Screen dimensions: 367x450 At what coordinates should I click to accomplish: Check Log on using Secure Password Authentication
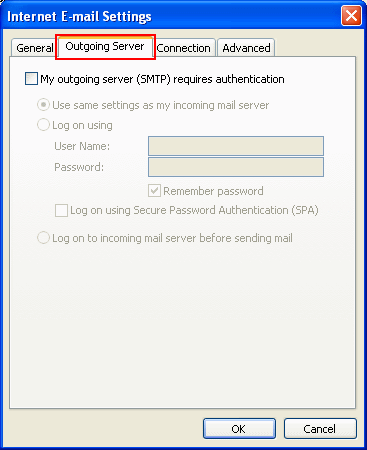pyautogui.click(x=61, y=210)
